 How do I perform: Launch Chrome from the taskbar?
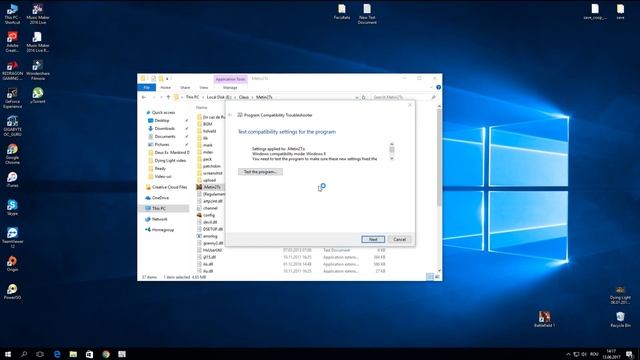[x=106, y=354]
